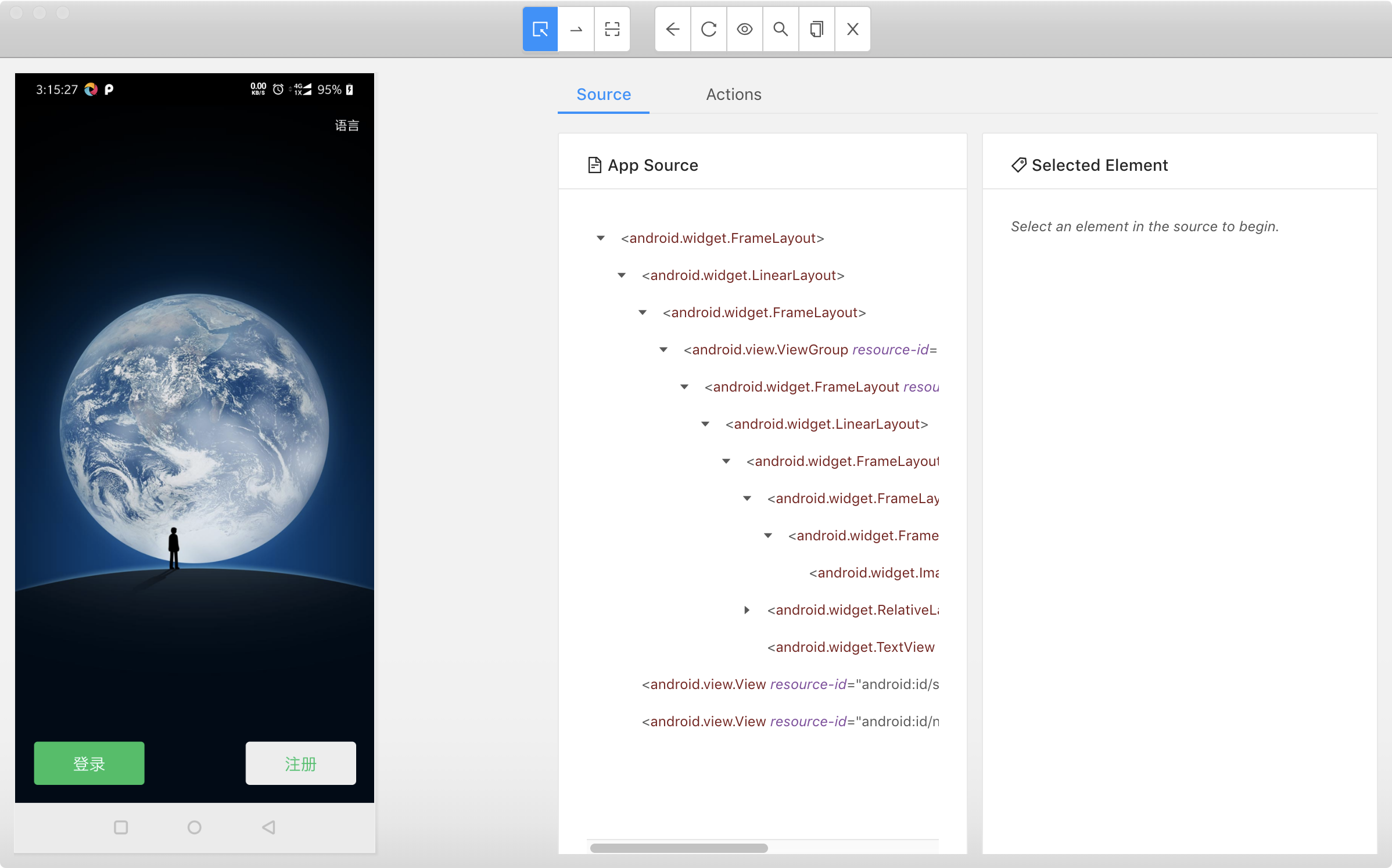Switch to Swipe By Coordinates mode
Image resolution: width=1392 pixels, height=868 pixels.
click(576, 29)
